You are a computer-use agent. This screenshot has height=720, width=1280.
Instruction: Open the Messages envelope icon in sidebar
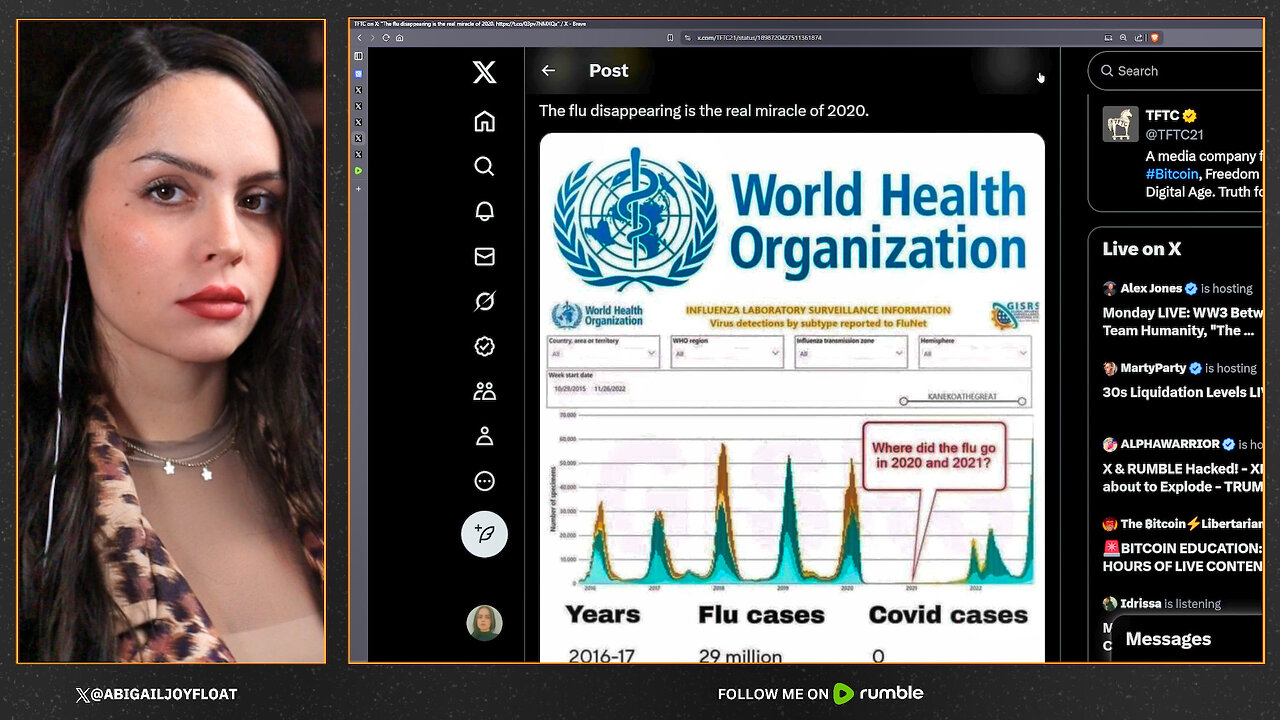point(484,256)
